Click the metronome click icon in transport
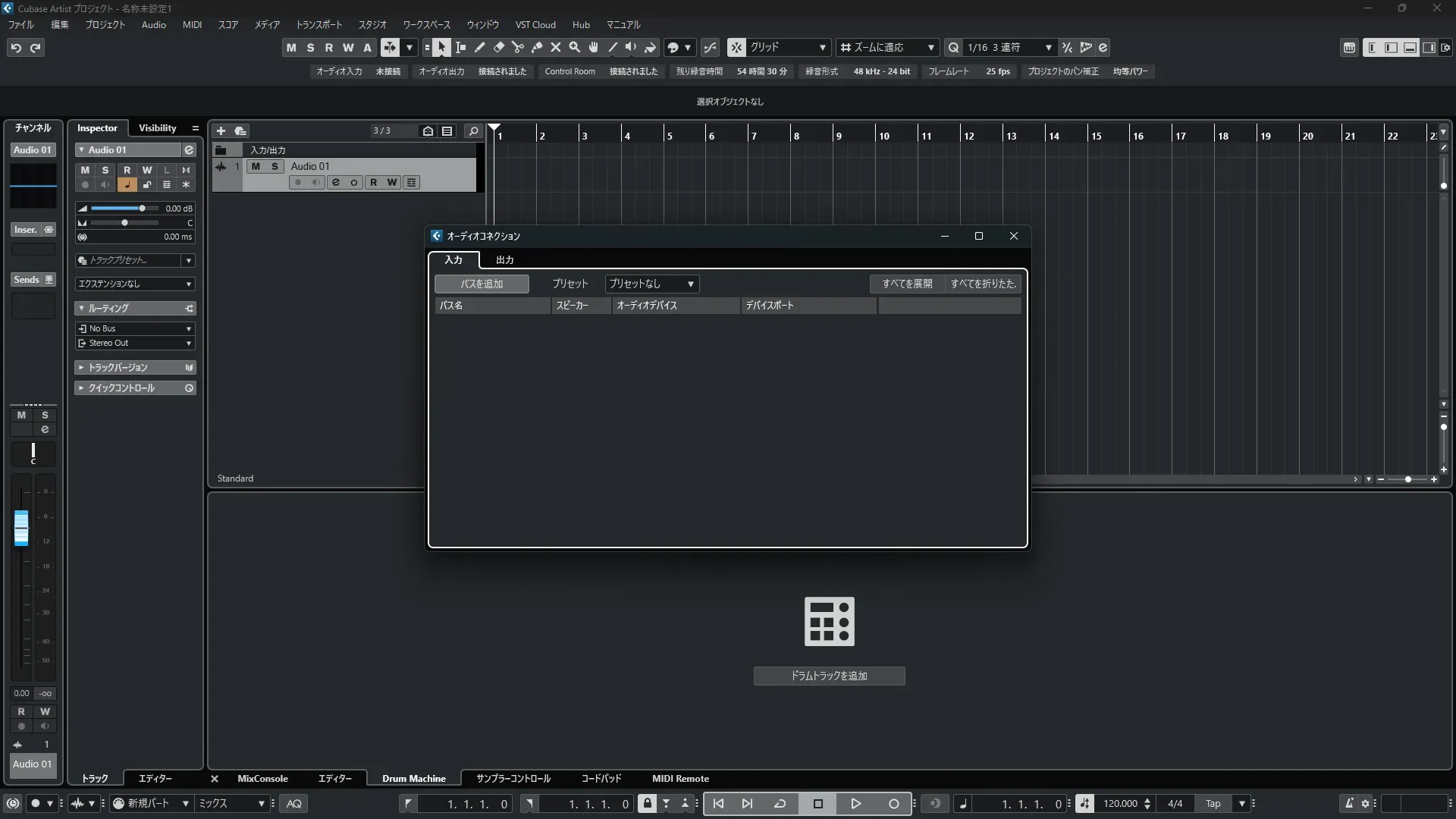Image resolution: width=1456 pixels, height=819 pixels. click(1349, 803)
